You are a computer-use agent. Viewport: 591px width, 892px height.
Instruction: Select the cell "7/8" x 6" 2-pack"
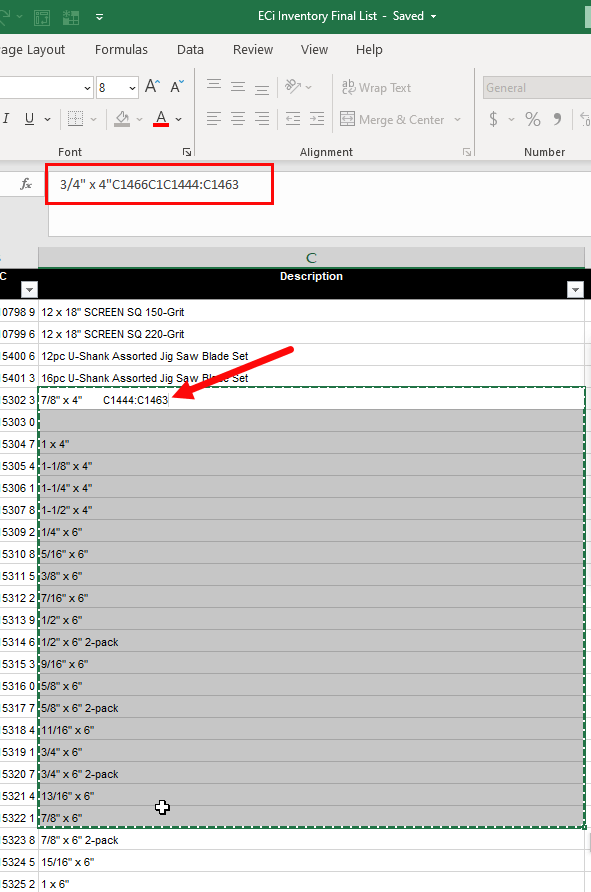click(311, 840)
